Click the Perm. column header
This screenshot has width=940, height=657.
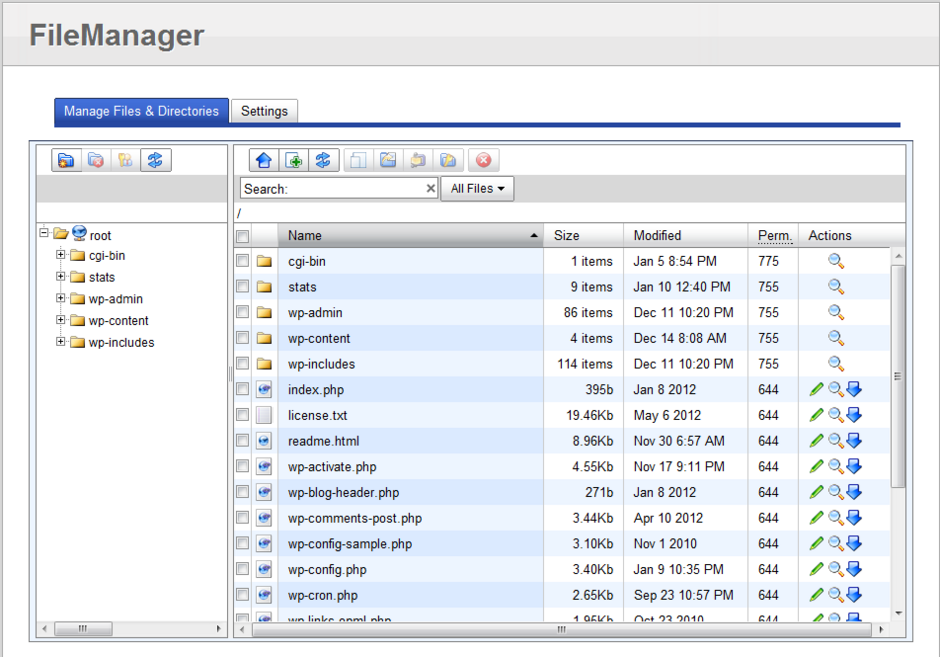(x=775, y=236)
